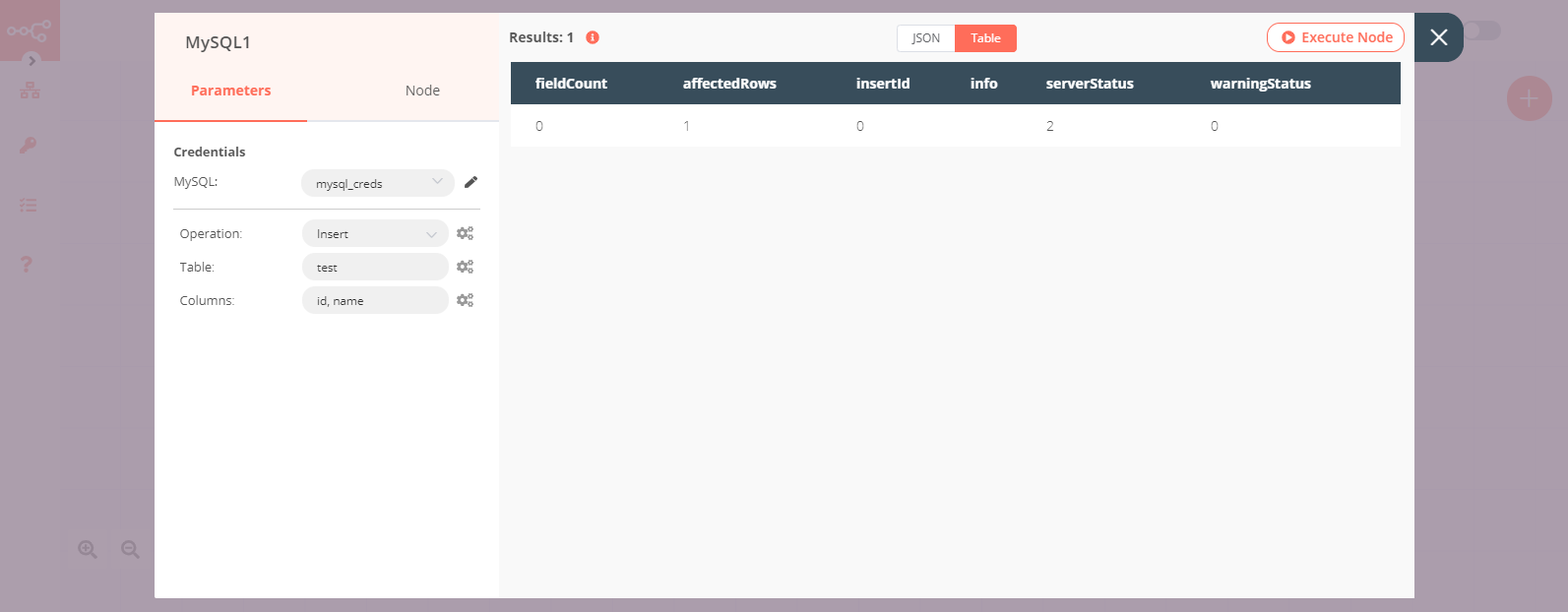Switch results view to JSON
Viewport: 1568px width, 612px height.
925,38
